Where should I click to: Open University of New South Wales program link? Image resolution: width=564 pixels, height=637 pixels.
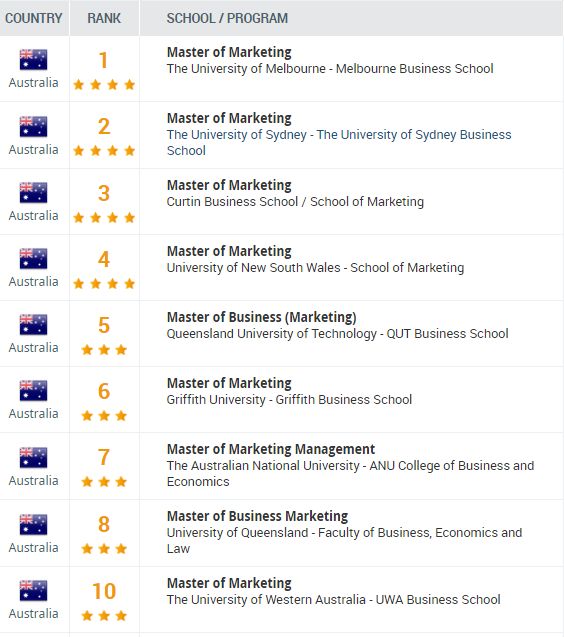pyautogui.click(x=315, y=268)
